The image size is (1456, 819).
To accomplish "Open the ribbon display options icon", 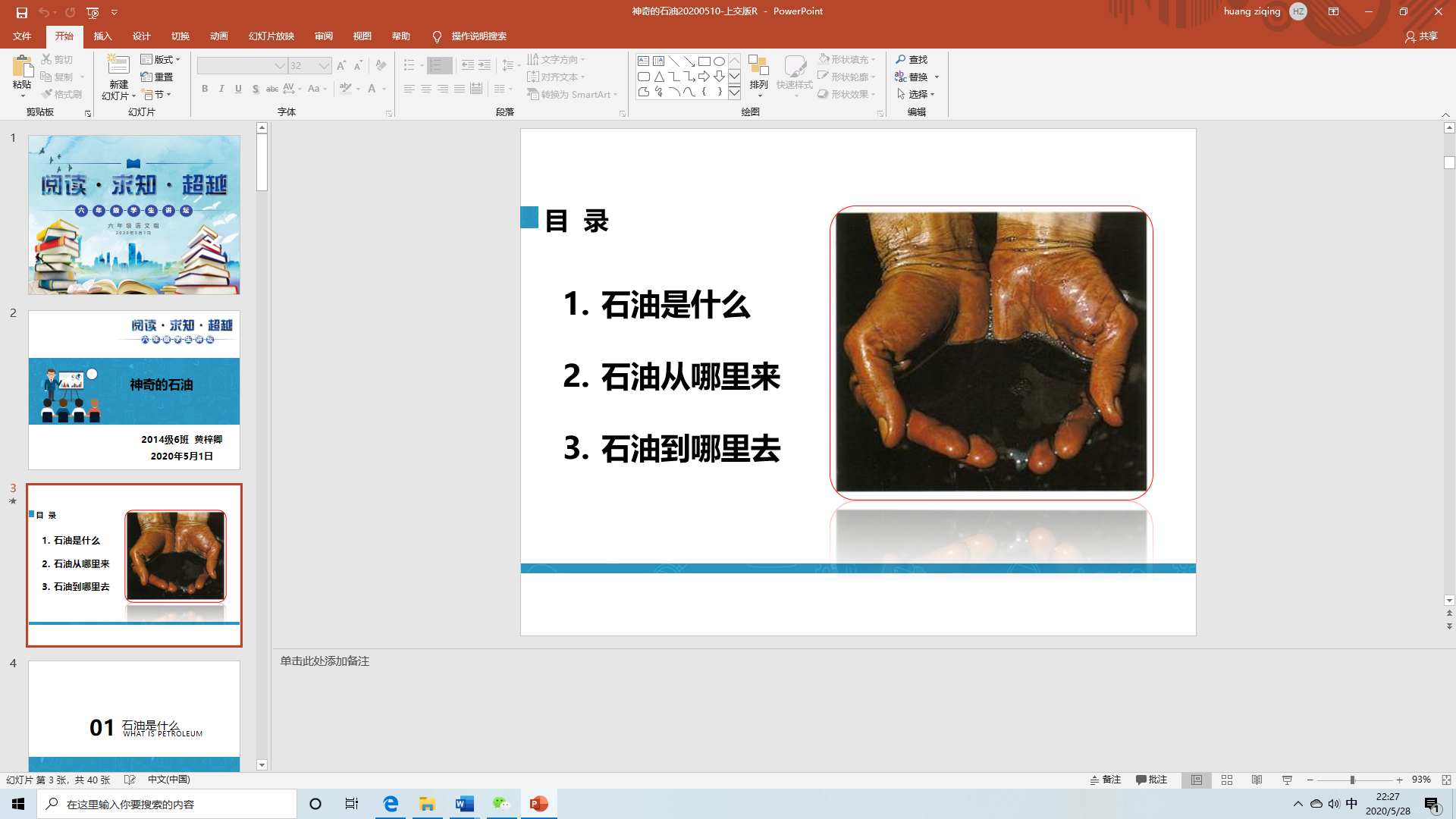I will pyautogui.click(x=1333, y=11).
